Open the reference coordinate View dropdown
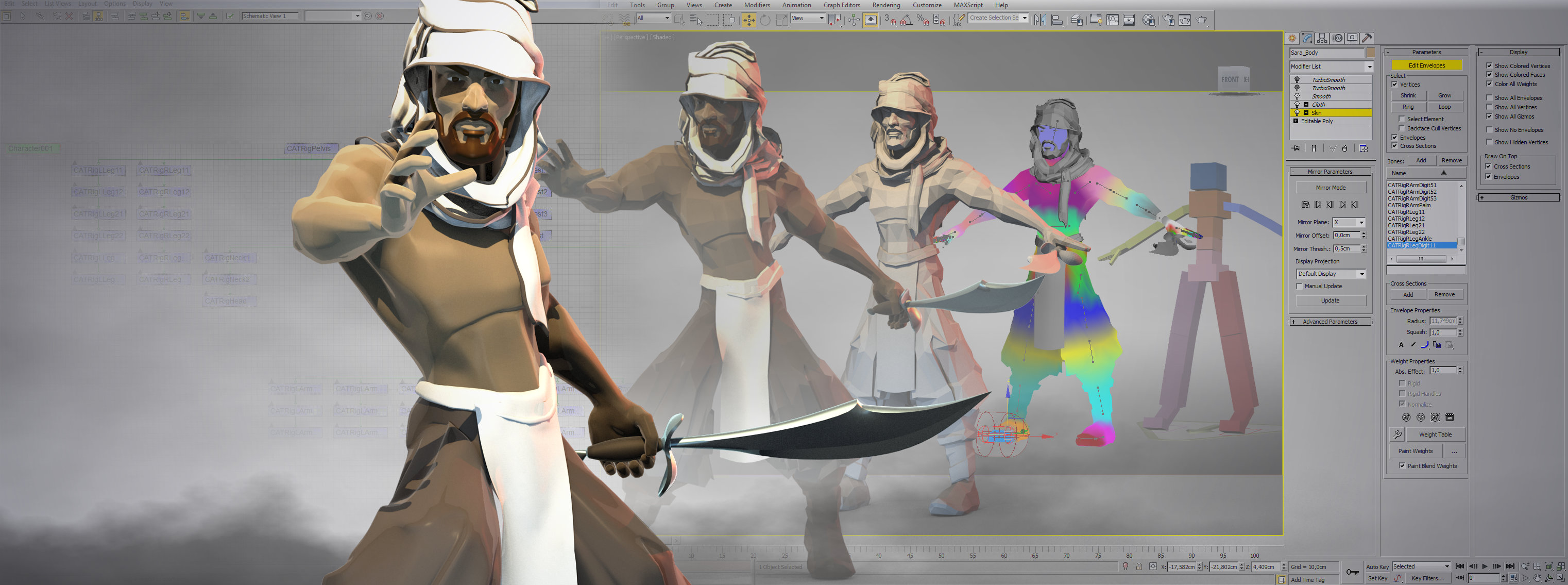The image size is (1568, 585). click(x=808, y=18)
